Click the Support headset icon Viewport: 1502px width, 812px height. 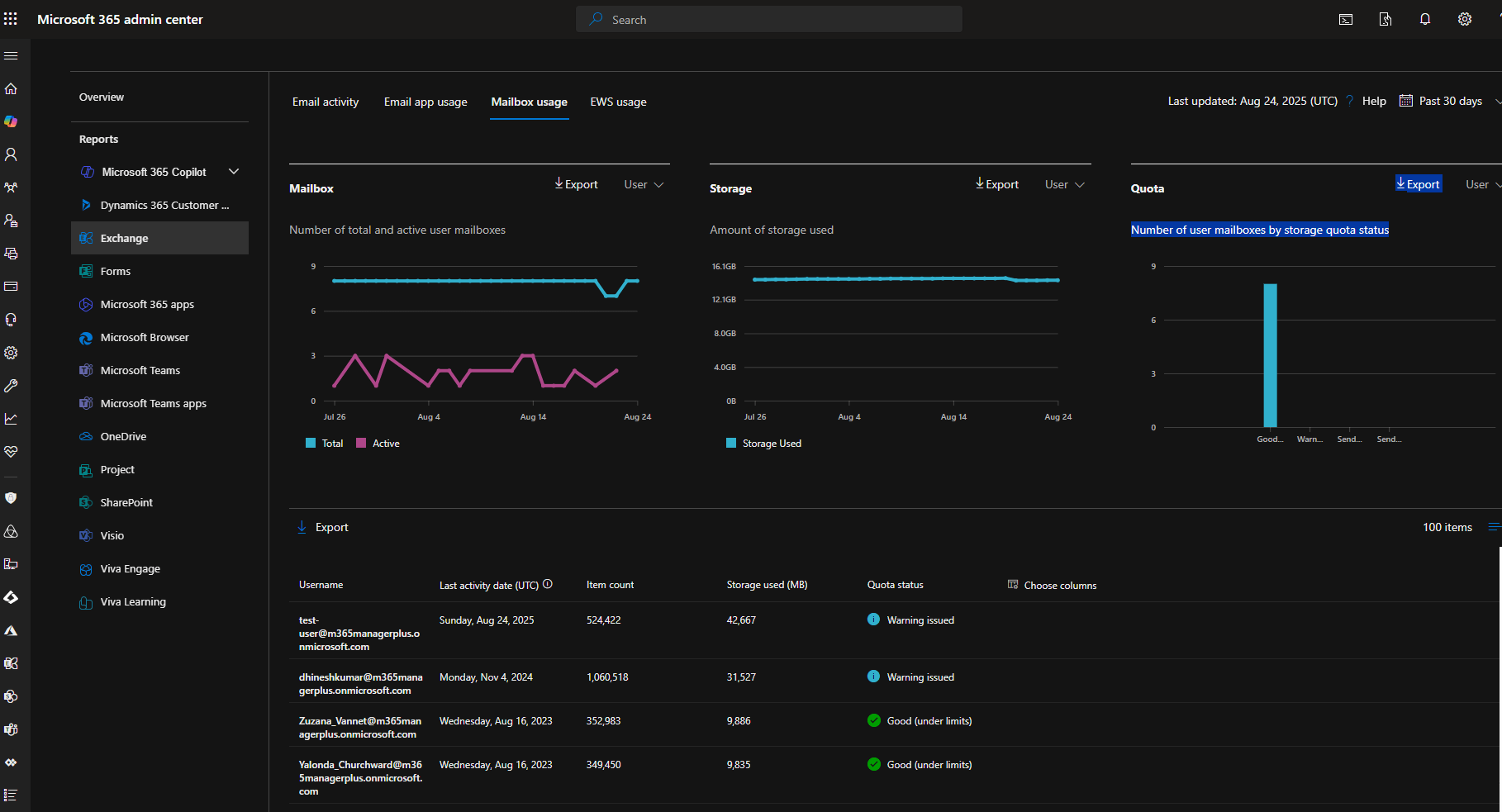pos(12,319)
